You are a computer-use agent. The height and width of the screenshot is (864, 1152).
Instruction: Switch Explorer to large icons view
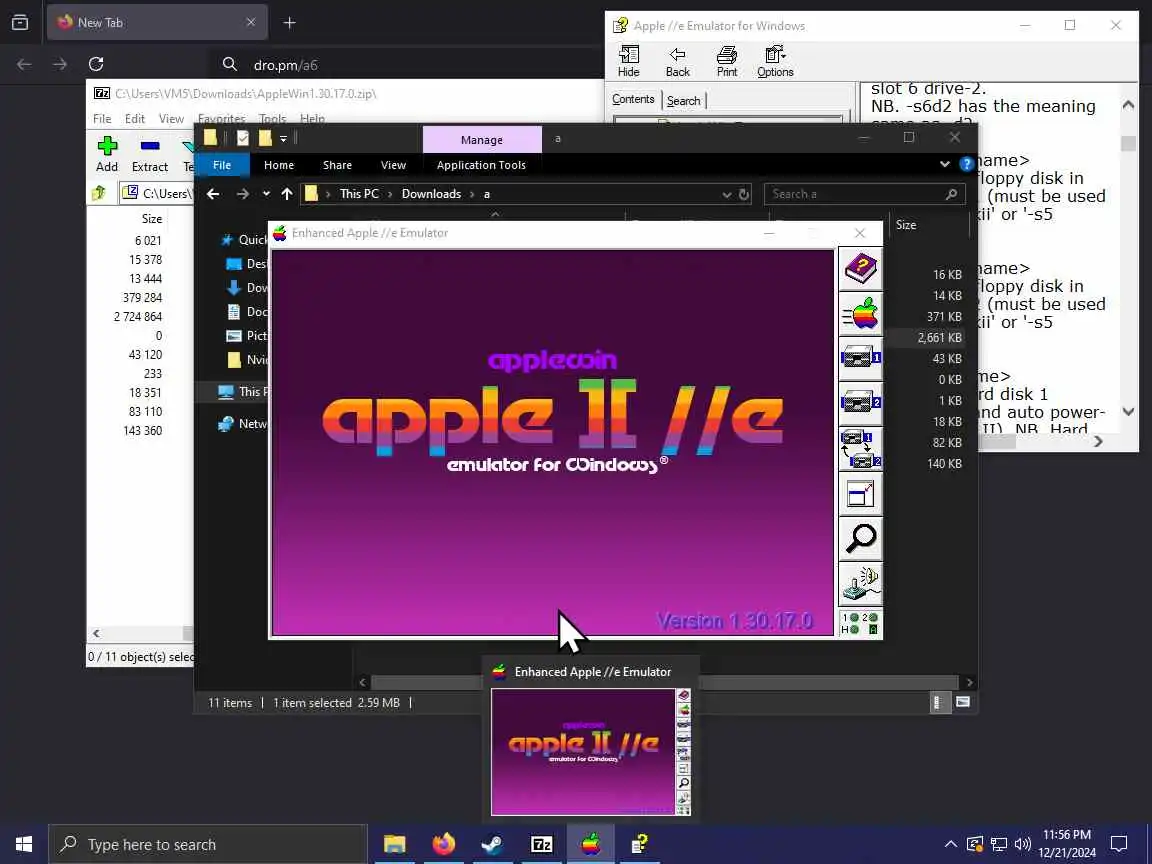pyautogui.click(x=962, y=702)
